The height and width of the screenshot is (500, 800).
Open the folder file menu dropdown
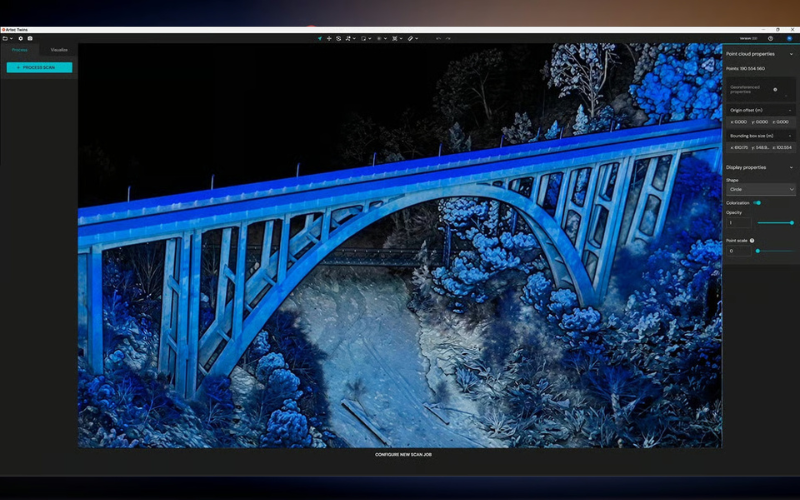pyautogui.click(x=7, y=38)
